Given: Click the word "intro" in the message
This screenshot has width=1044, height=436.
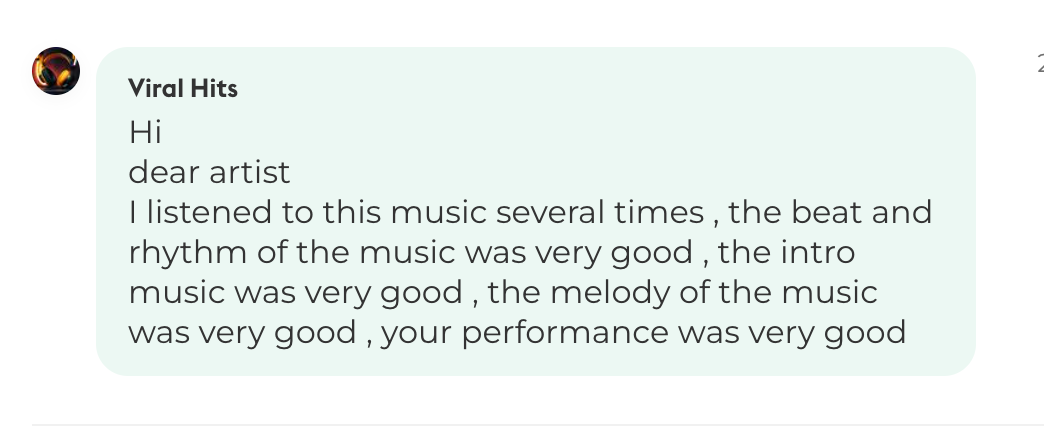Looking at the screenshot, I should pyautogui.click(x=816, y=252).
